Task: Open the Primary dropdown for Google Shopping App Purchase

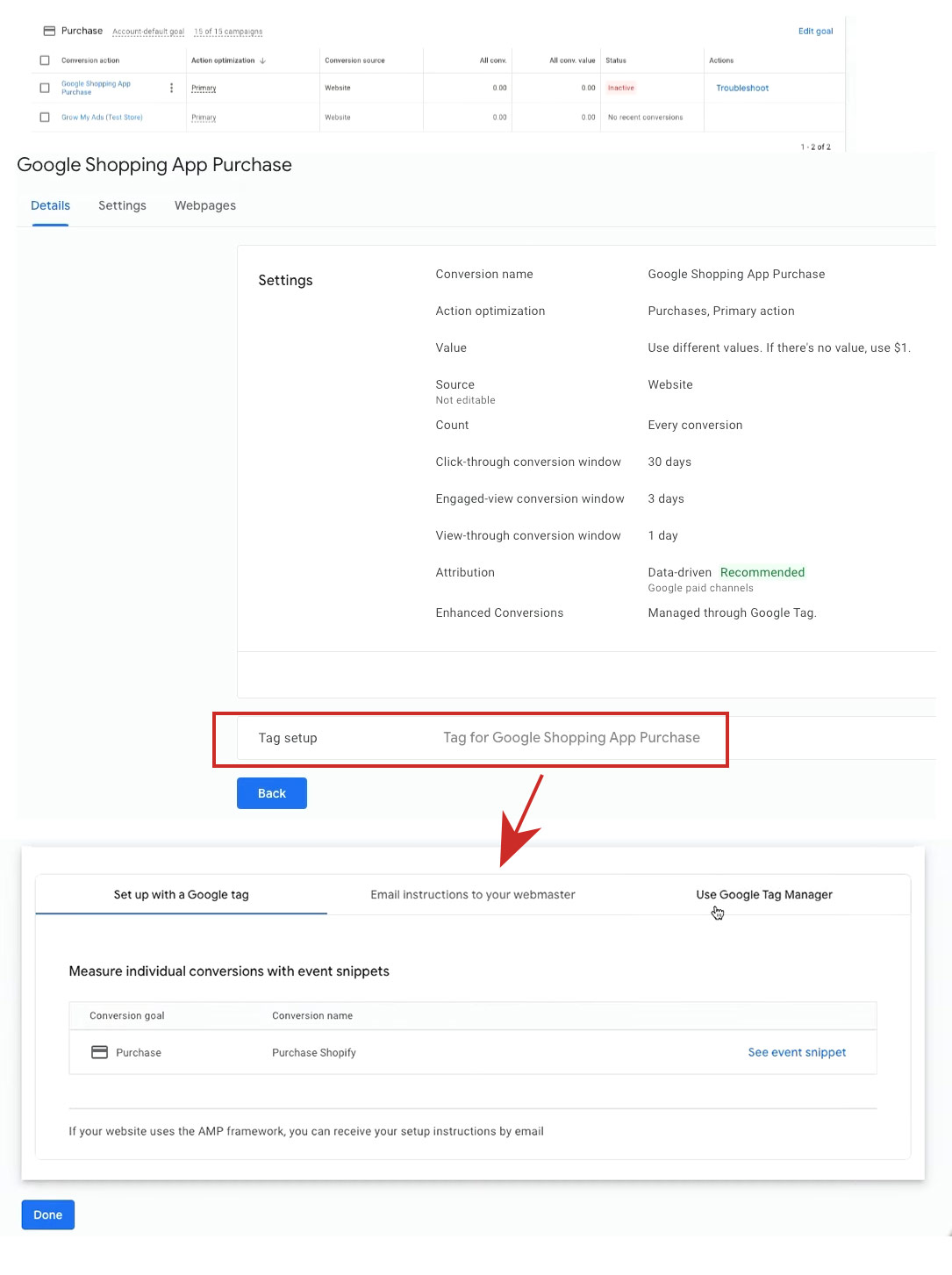Action: pyautogui.click(x=204, y=88)
